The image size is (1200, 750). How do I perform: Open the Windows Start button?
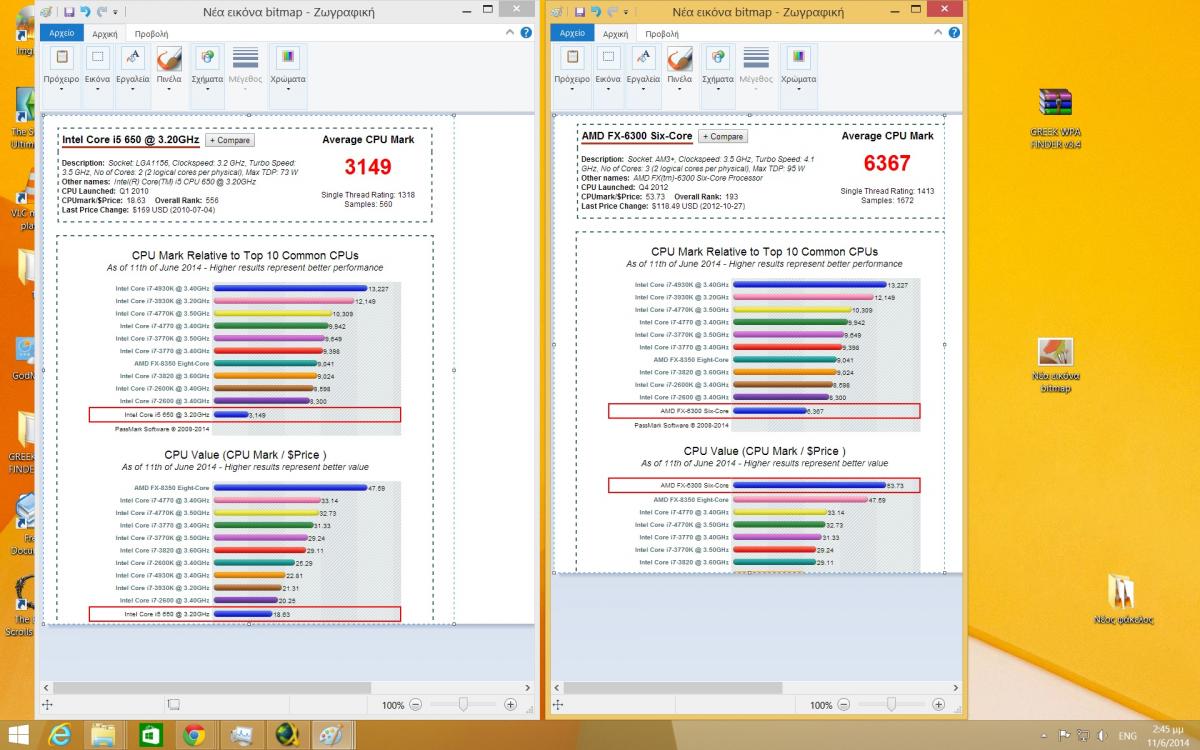click(x=19, y=735)
